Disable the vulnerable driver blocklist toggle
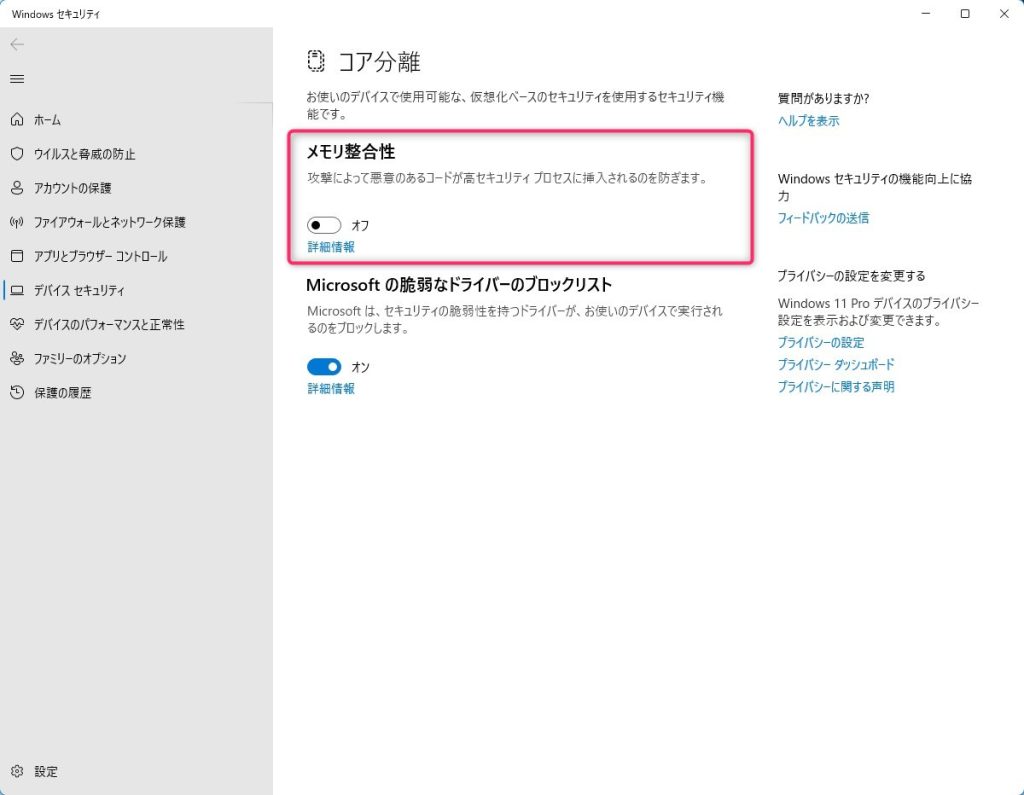The image size is (1024, 795). click(324, 367)
